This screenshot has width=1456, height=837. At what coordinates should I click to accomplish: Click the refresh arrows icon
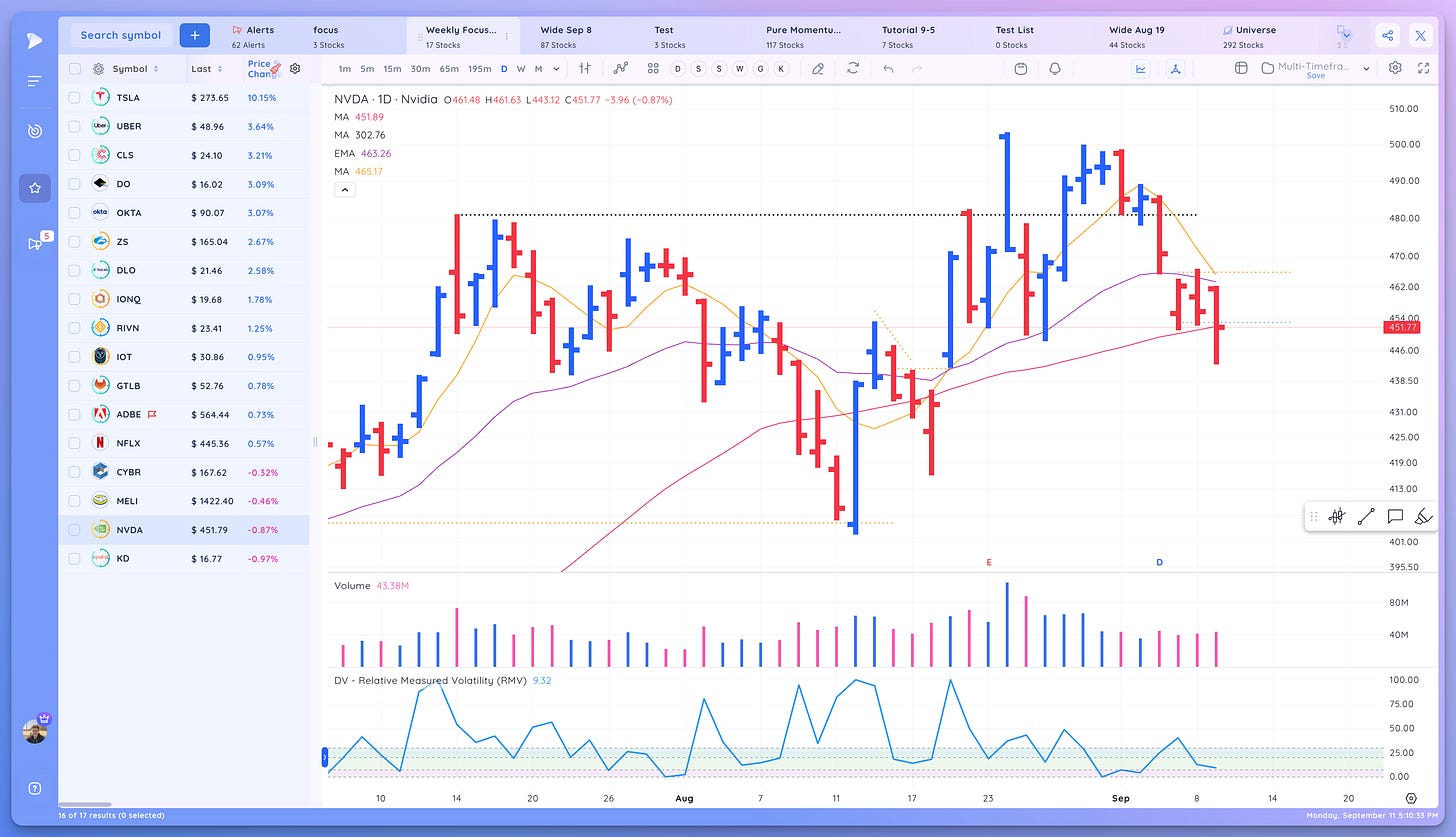coord(853,69)
